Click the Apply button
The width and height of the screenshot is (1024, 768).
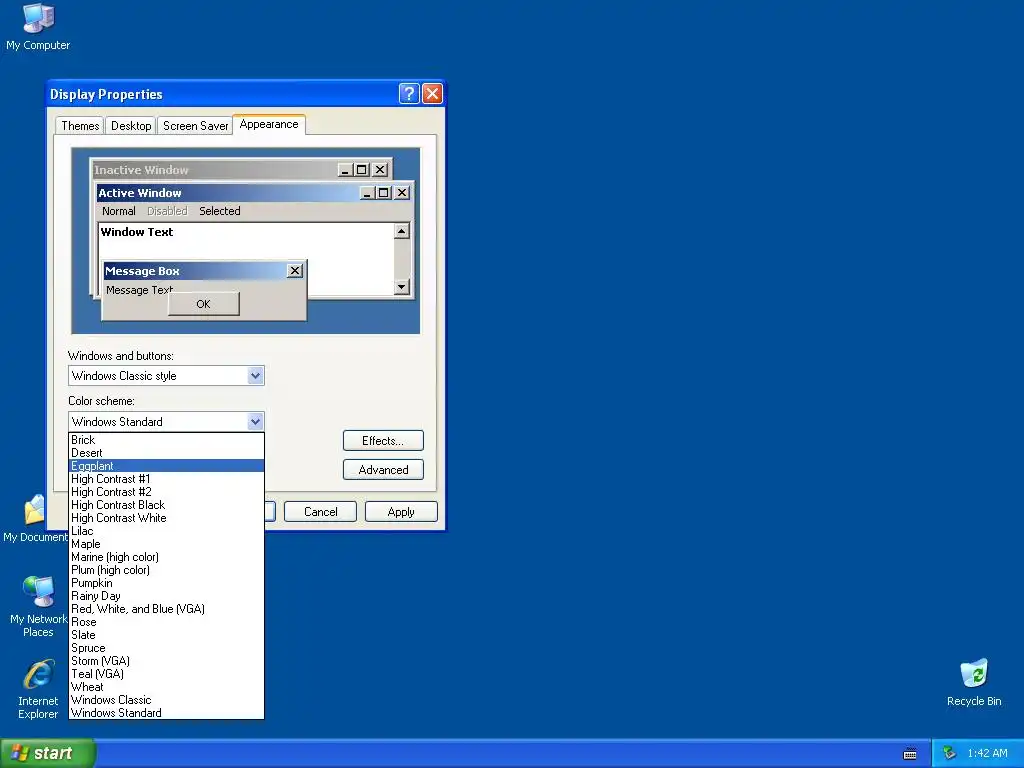(401, 512)
